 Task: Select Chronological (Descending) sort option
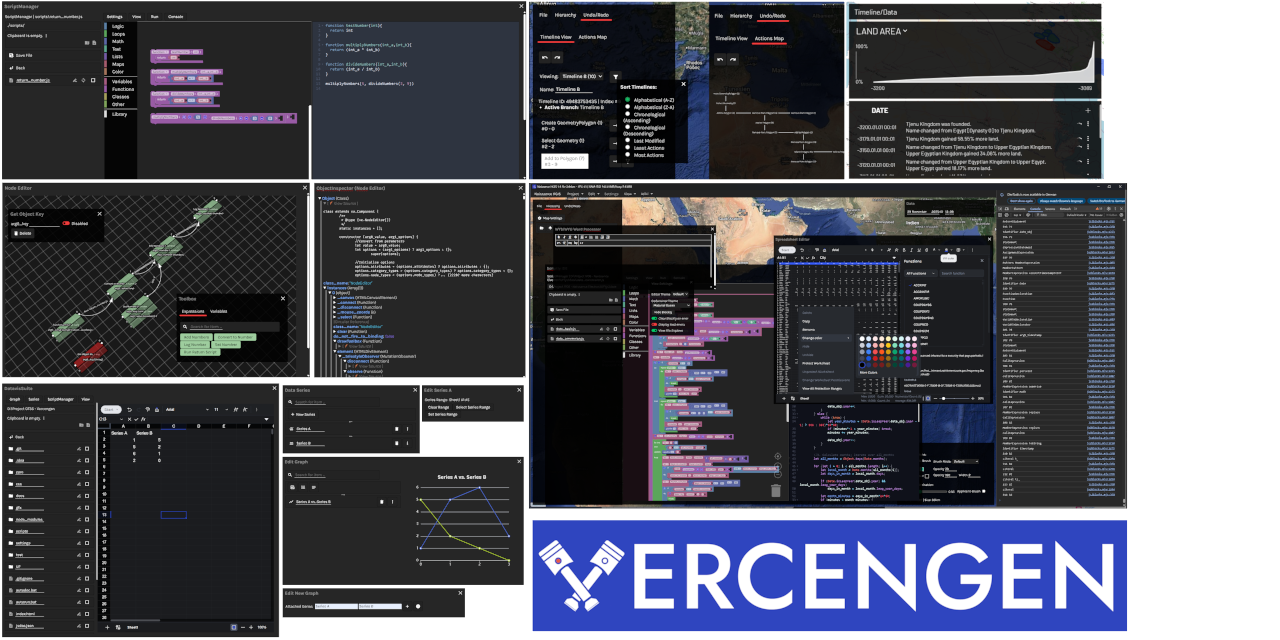click(x=627, y=127)
